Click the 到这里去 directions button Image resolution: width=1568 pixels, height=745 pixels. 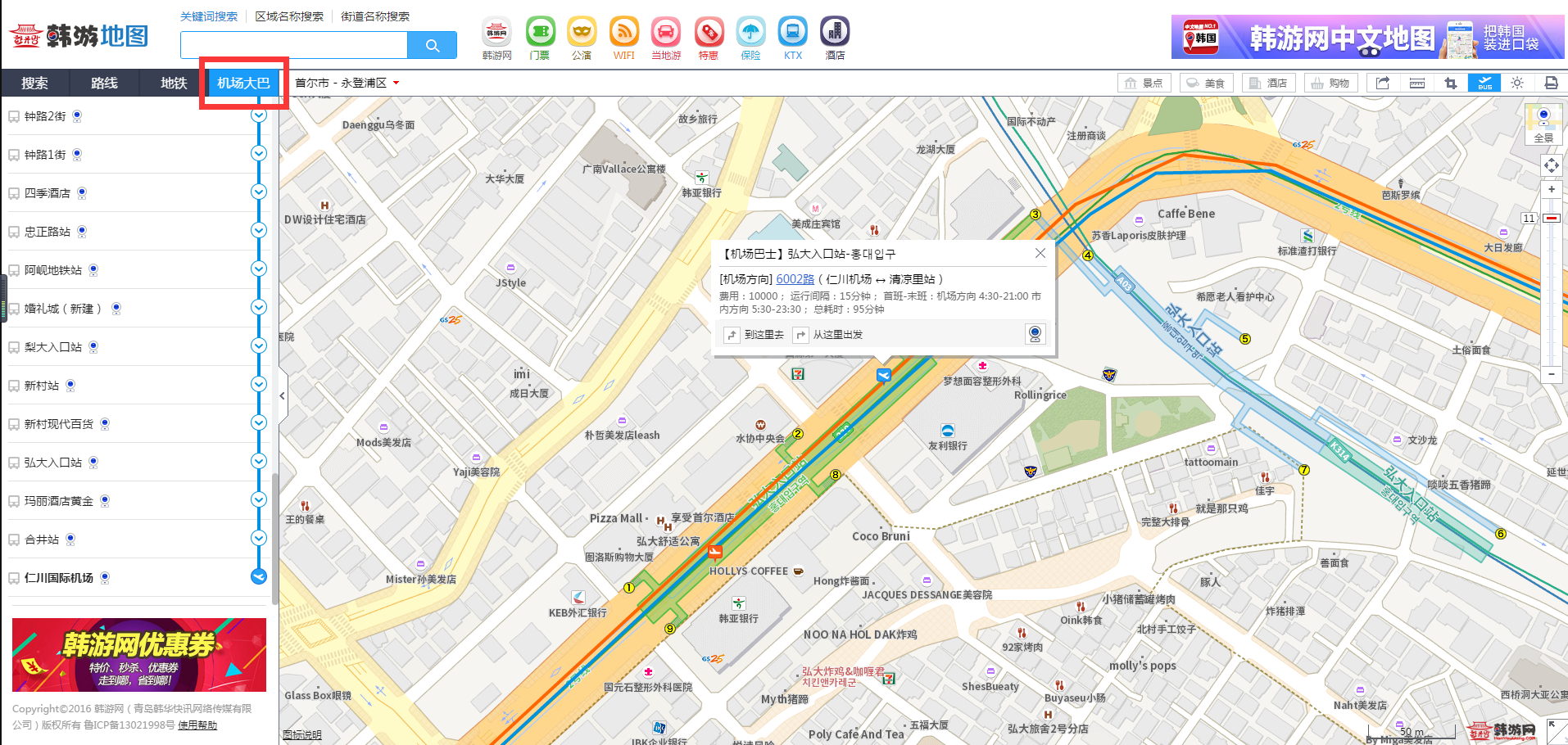point(755,335)
